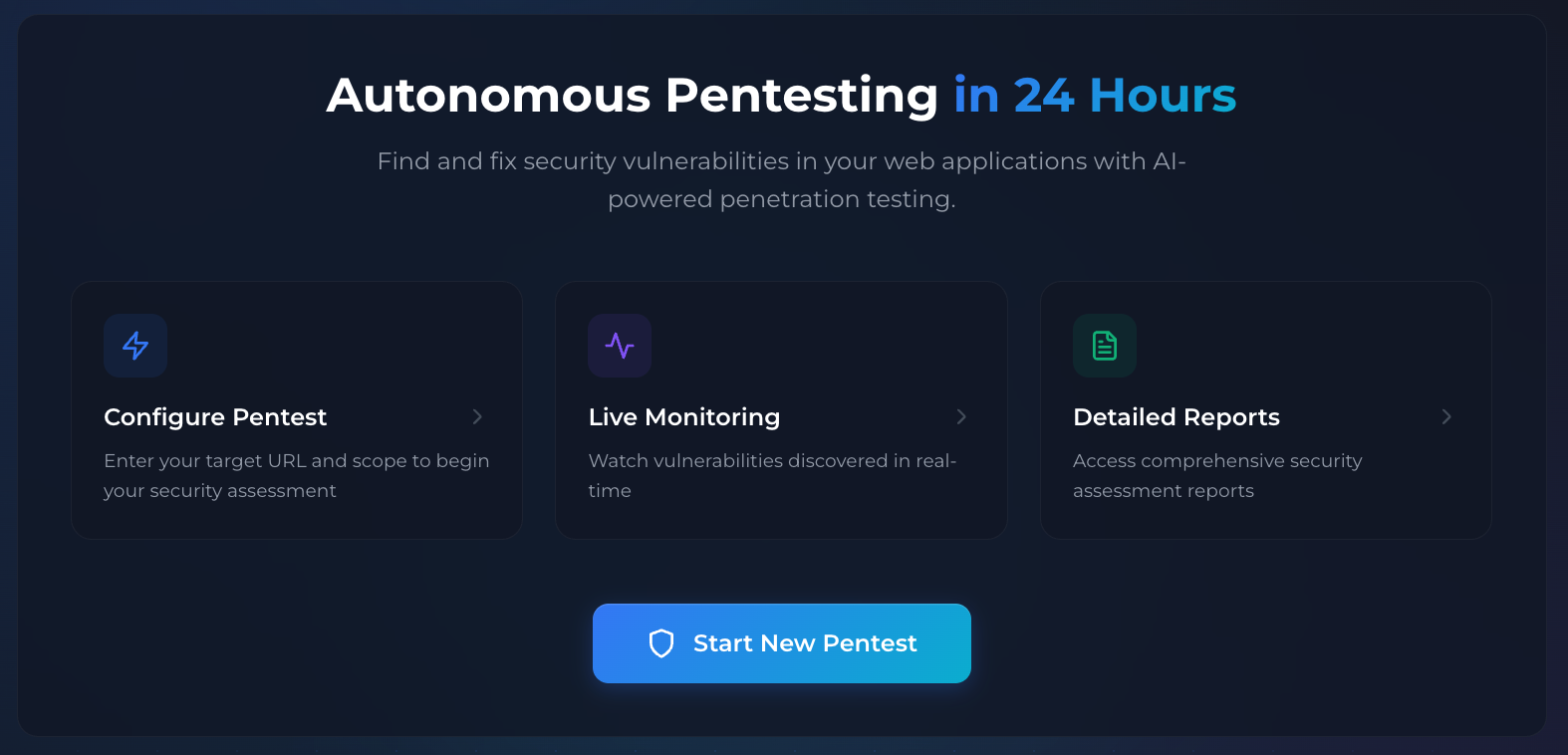Click the "Autonomous" word in the heading

488,96
